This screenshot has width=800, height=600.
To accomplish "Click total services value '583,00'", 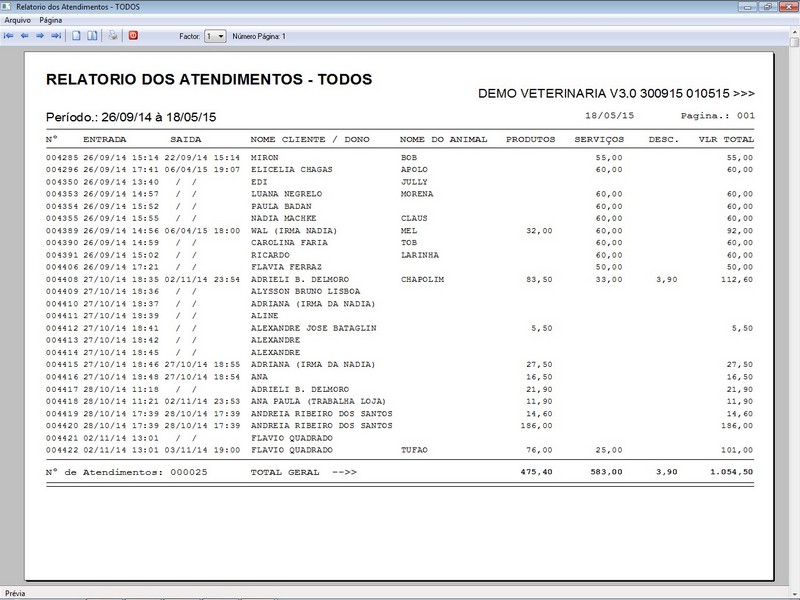I will point(606,472).
